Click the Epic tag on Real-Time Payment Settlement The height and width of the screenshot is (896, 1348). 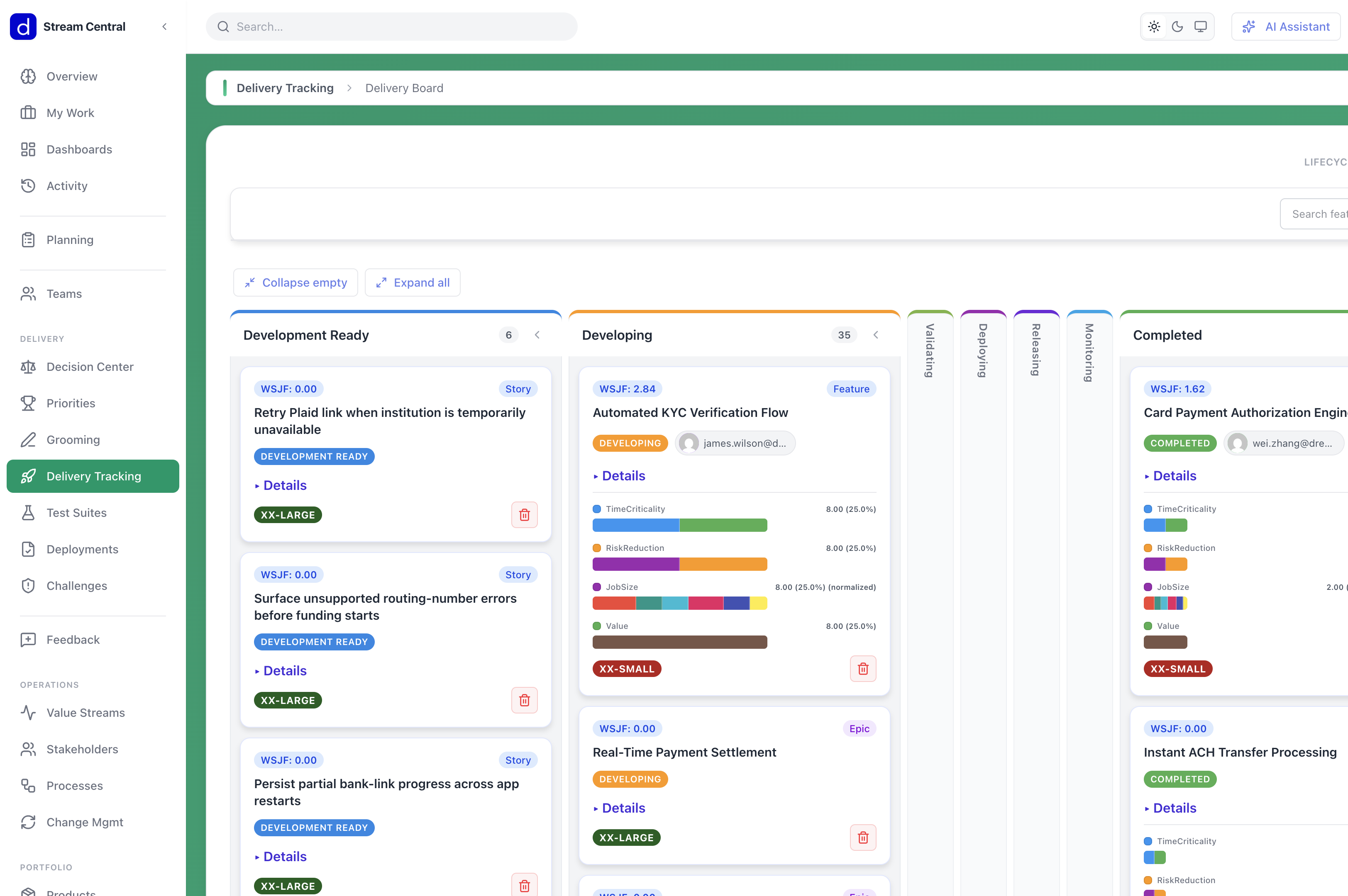click(859, 729)
